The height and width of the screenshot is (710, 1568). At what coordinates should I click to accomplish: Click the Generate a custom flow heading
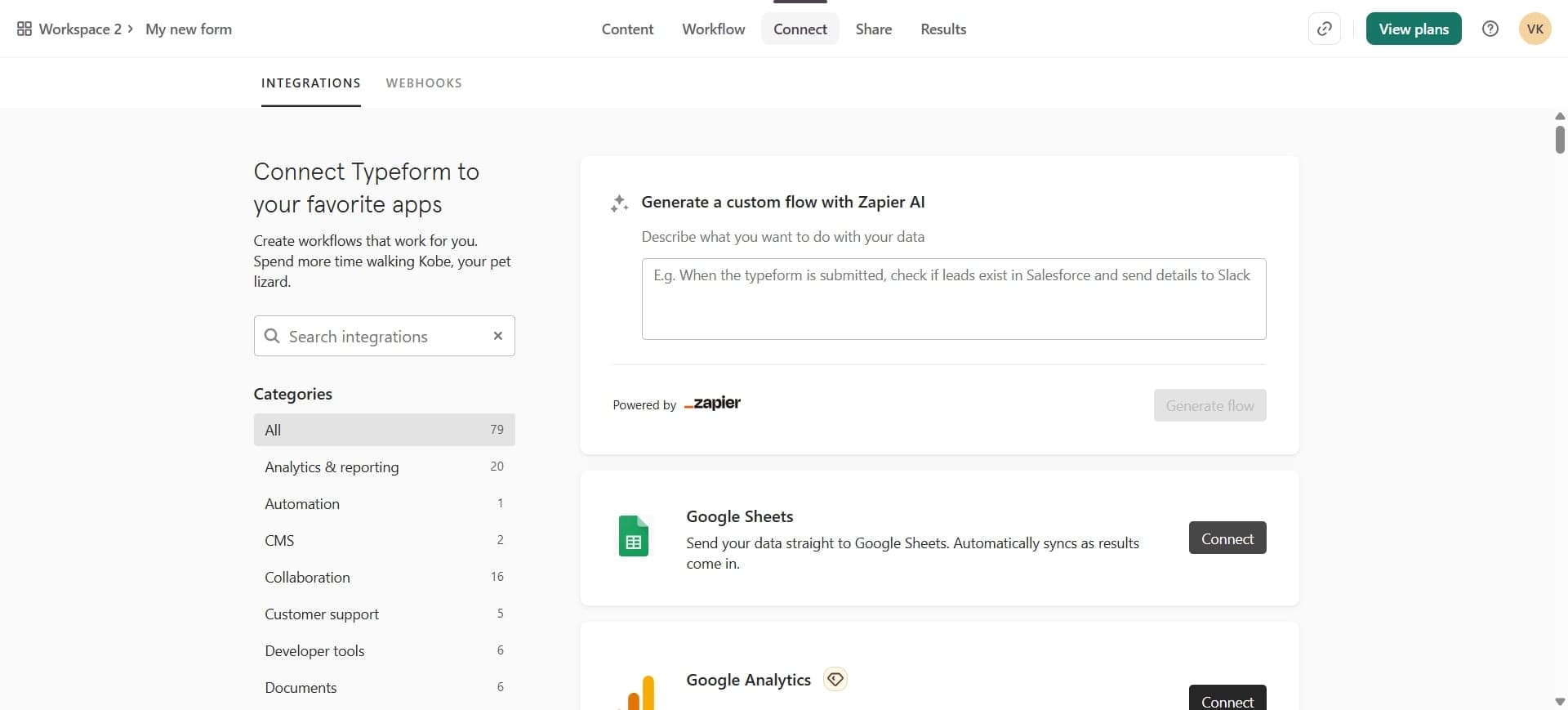point(783,202)
